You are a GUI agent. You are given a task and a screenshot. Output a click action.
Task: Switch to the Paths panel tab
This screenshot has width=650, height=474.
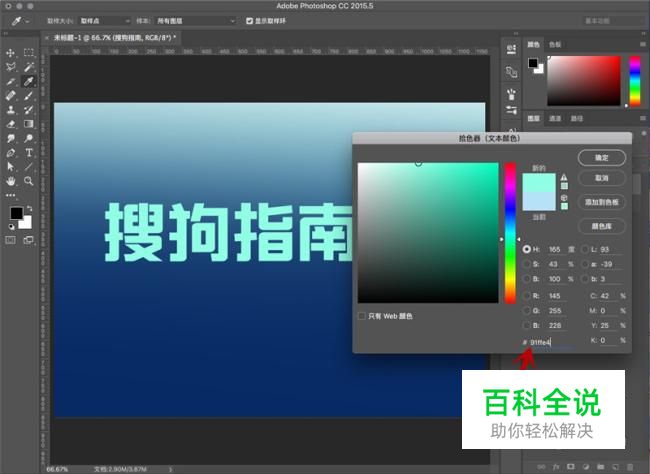coord(576,119)
